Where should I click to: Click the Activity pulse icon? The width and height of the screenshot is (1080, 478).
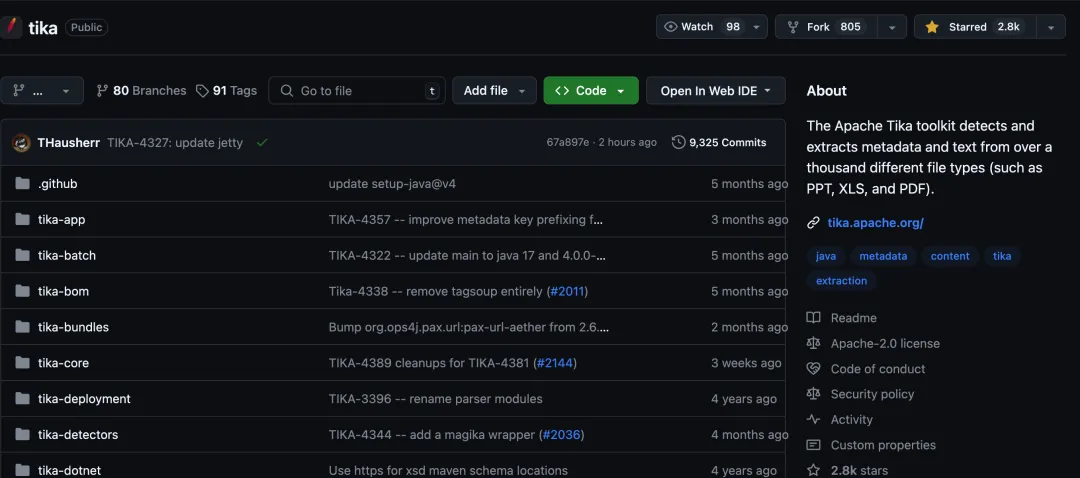[x=813, y=419]
